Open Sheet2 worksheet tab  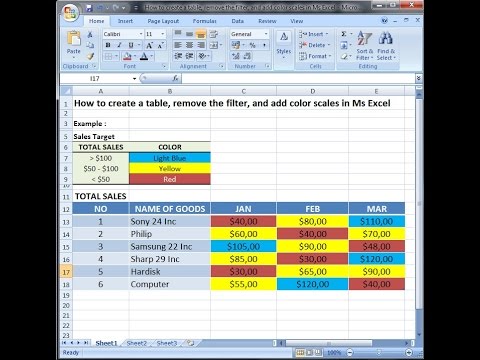137,343
